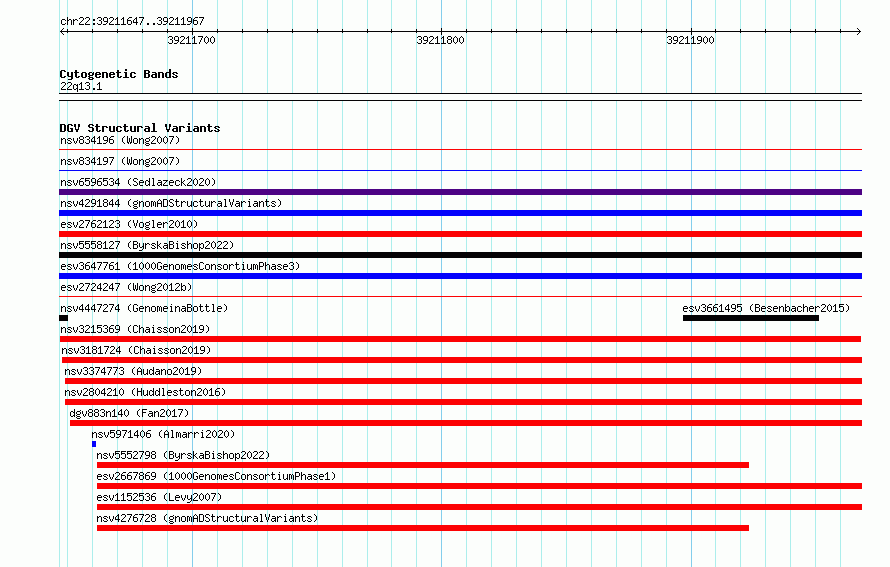Select the black bar under esv3661495

tap(751, 318)
